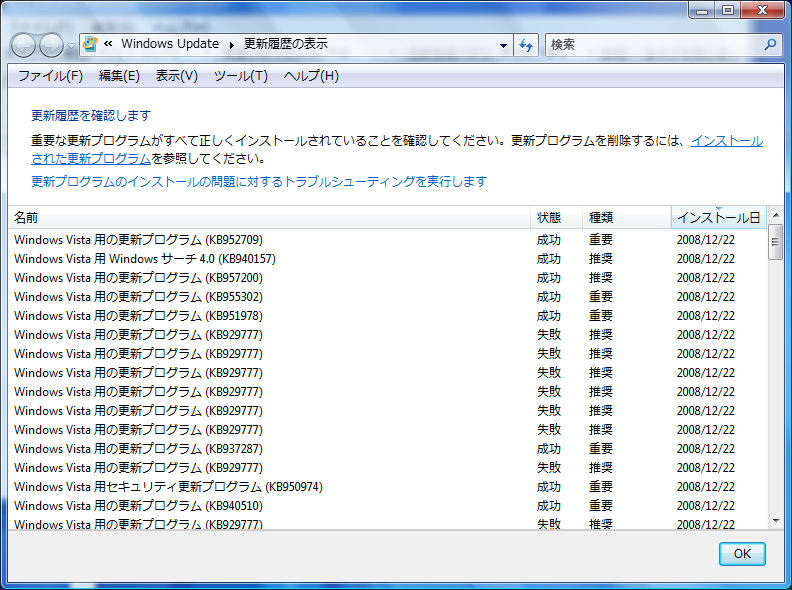Select the KB952709 update row

(388, 239)
